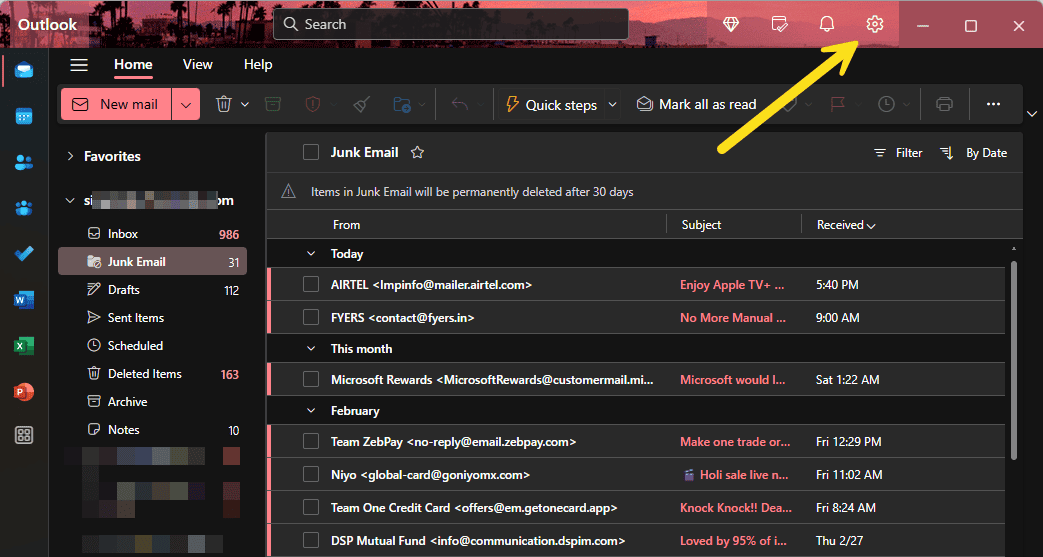Click the Delete trash can icon

(224, 104)
